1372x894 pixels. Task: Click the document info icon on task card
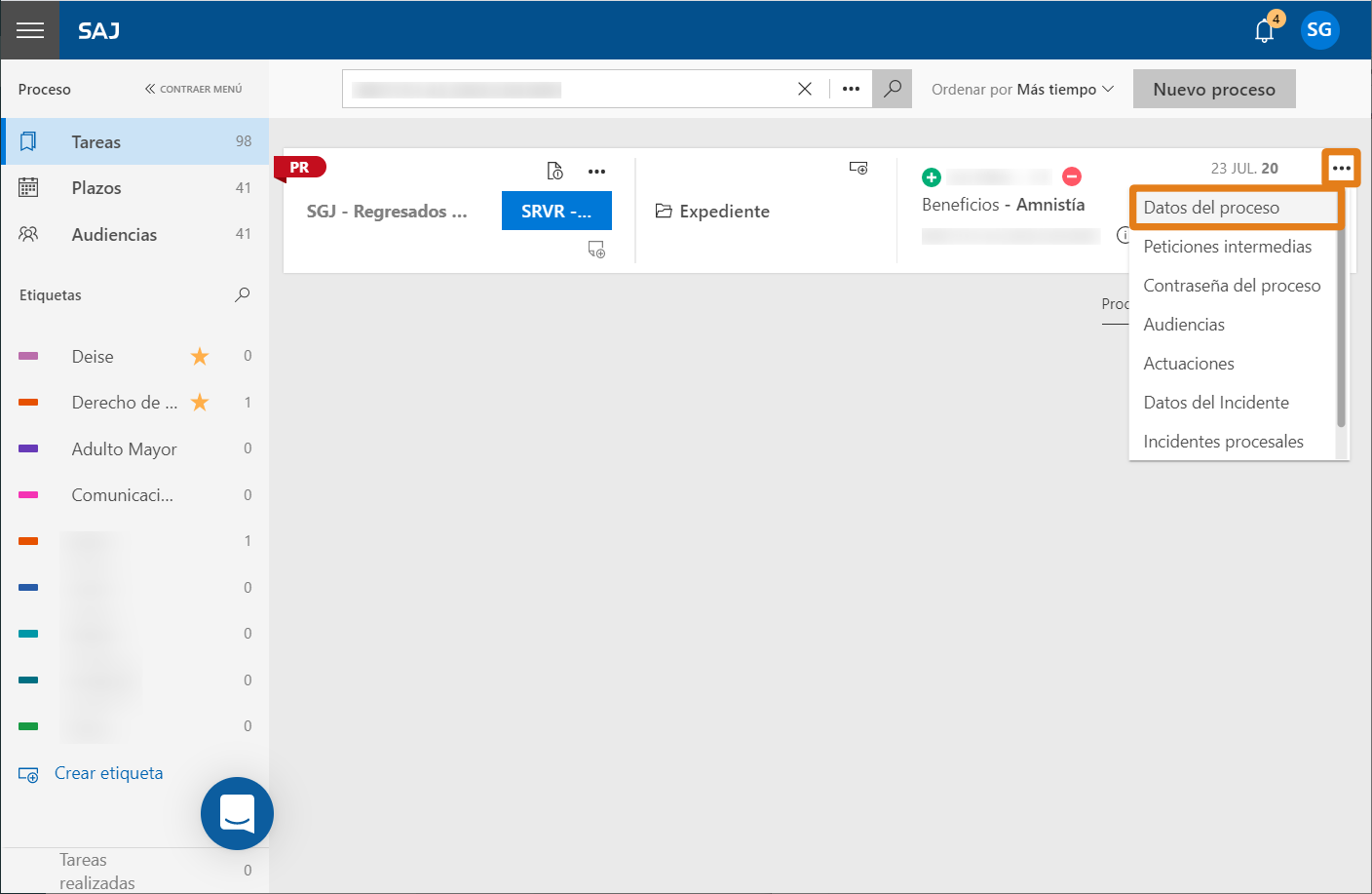(x=555, y=171)
